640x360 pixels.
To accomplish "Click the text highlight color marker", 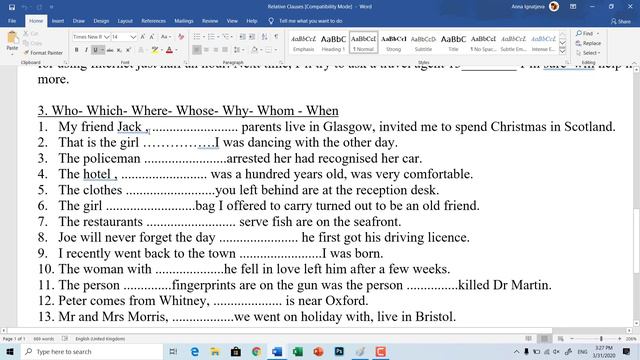I will (155, 50).
